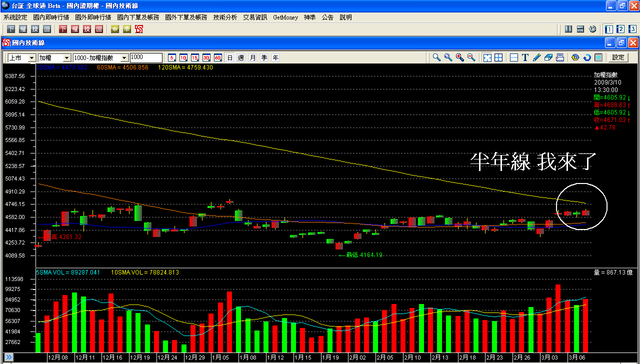
Task: Open the 設定 settings button
Action: click(x=618, y=58)
